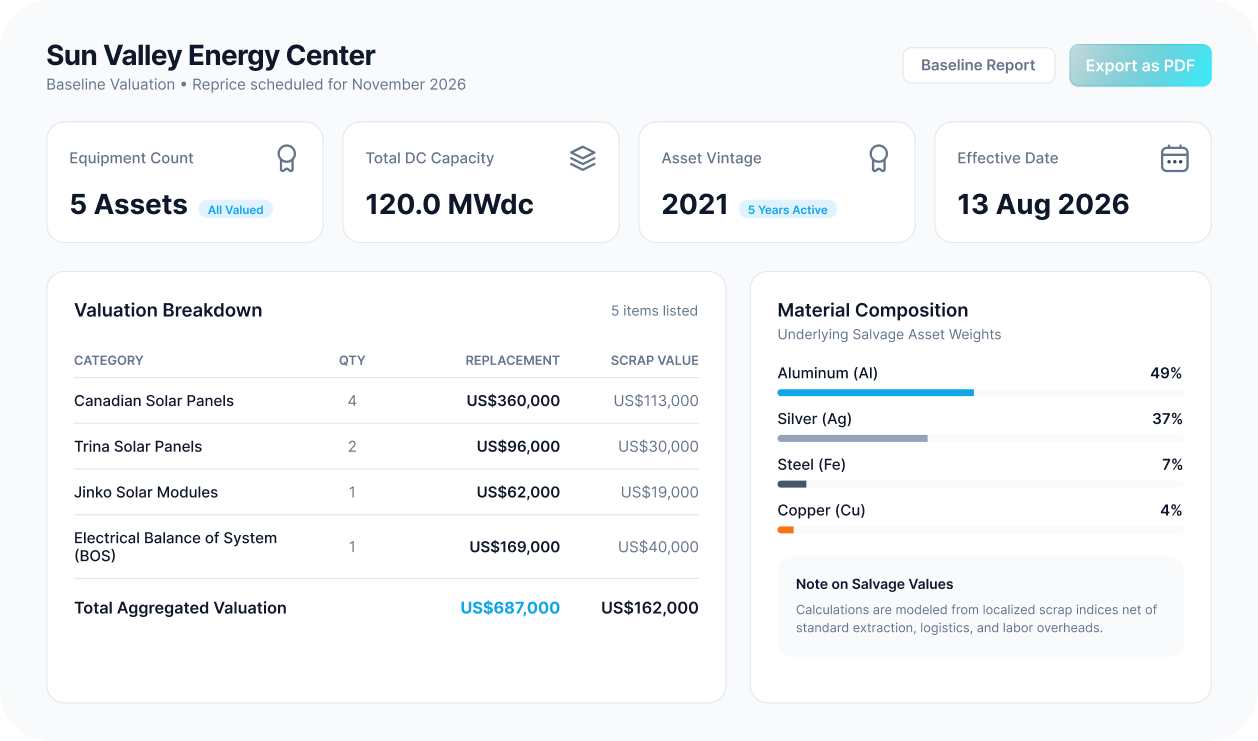1258x741 pixels.
Task: Click the Asset Vintage label
Action: [711, 158]
